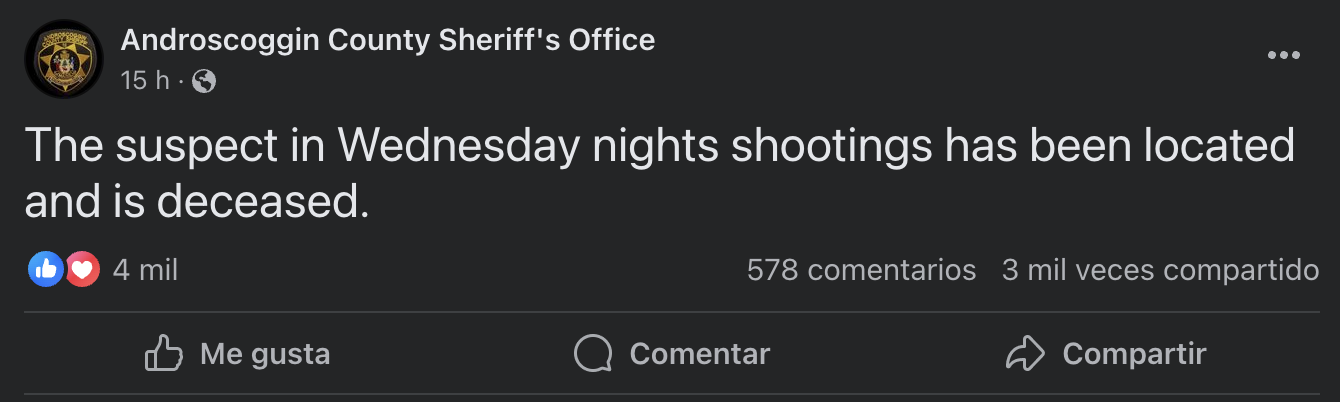1340x402 pixels.
Task: Open the 3 mil veces compartido link
Action: (x=1160, y=269)
